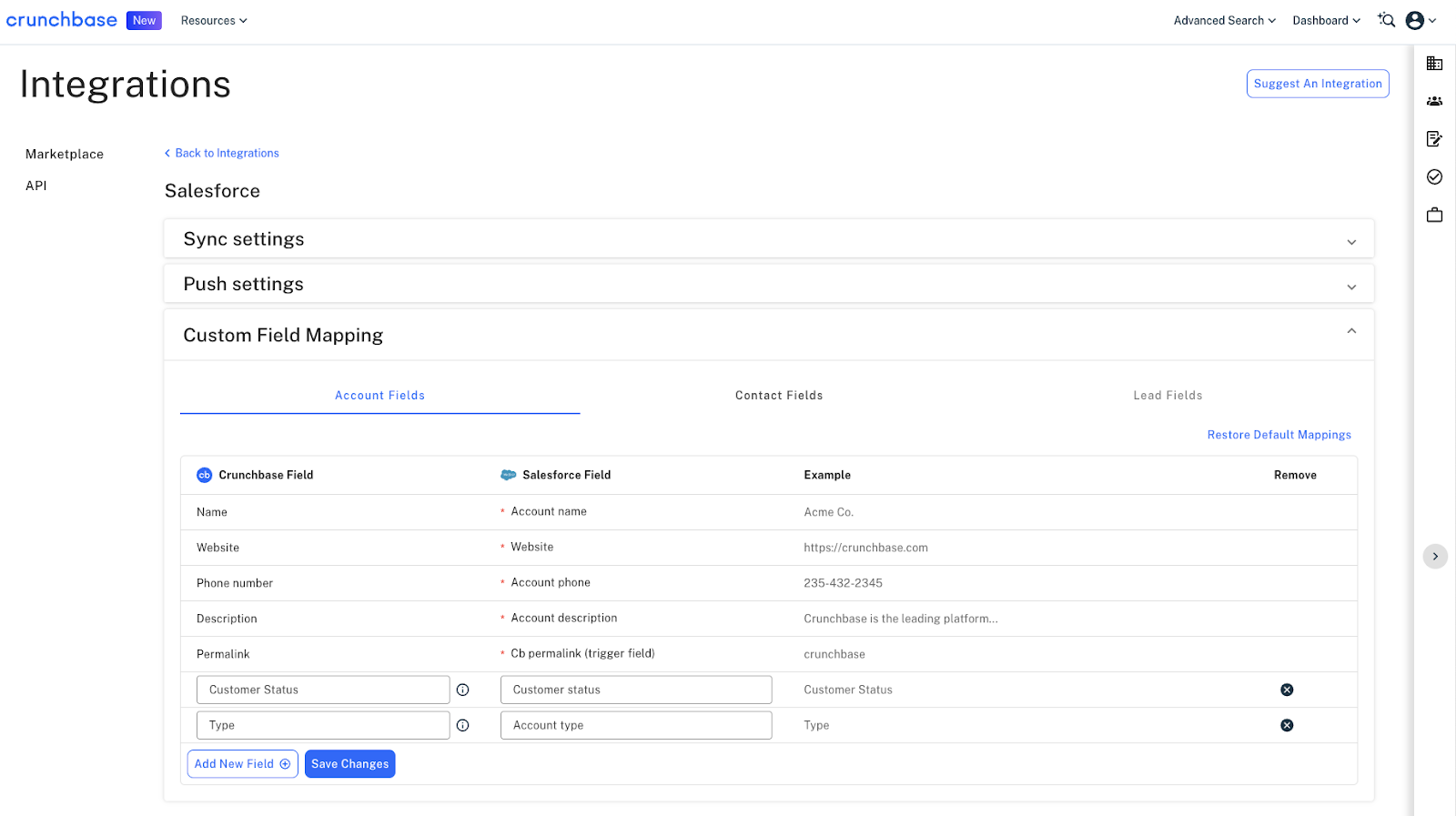Remove the Type mapping row
Image resolution: width=1456 pixels, height=816 pixels.
tap(1287, 725)
